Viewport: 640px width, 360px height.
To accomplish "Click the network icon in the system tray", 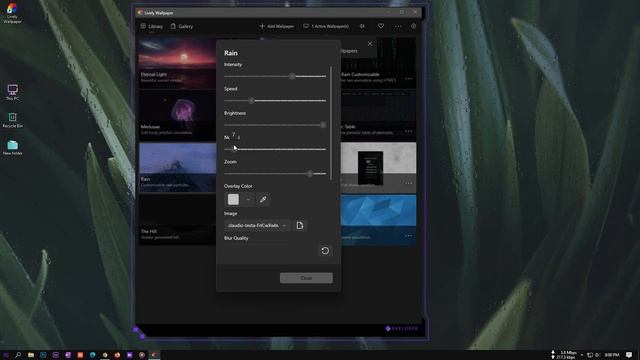I will [x=590, y=355].
